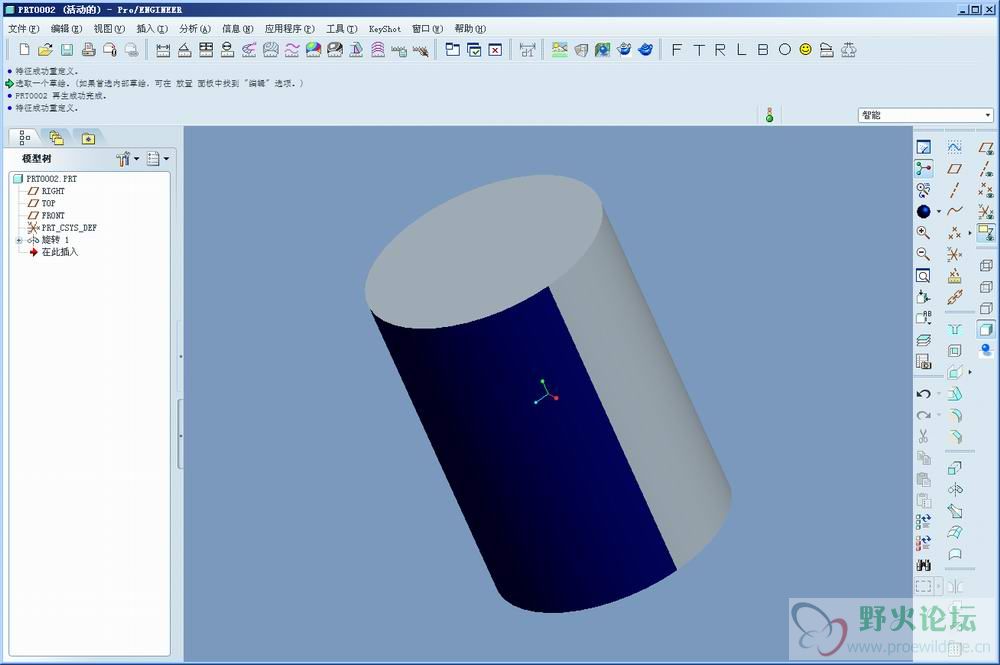Open the 应用程序 menu
Image resolution: width=1000 pixels, height=665 pixels.
point(290,29)
